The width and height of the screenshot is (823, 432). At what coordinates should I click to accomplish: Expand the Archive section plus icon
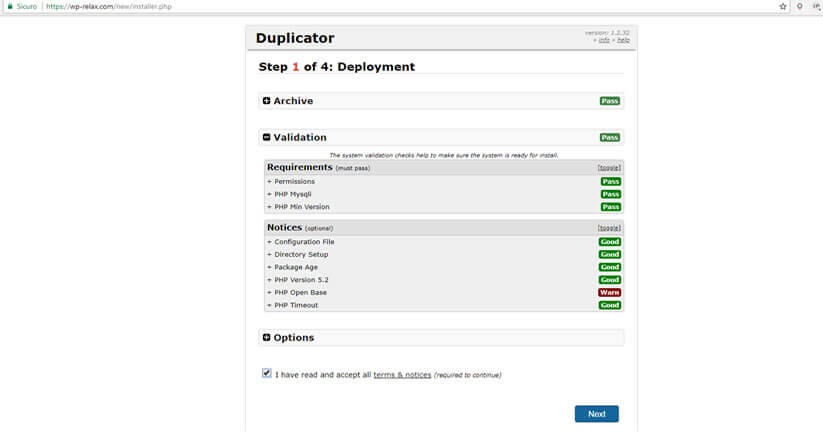[x=267, y=101]
